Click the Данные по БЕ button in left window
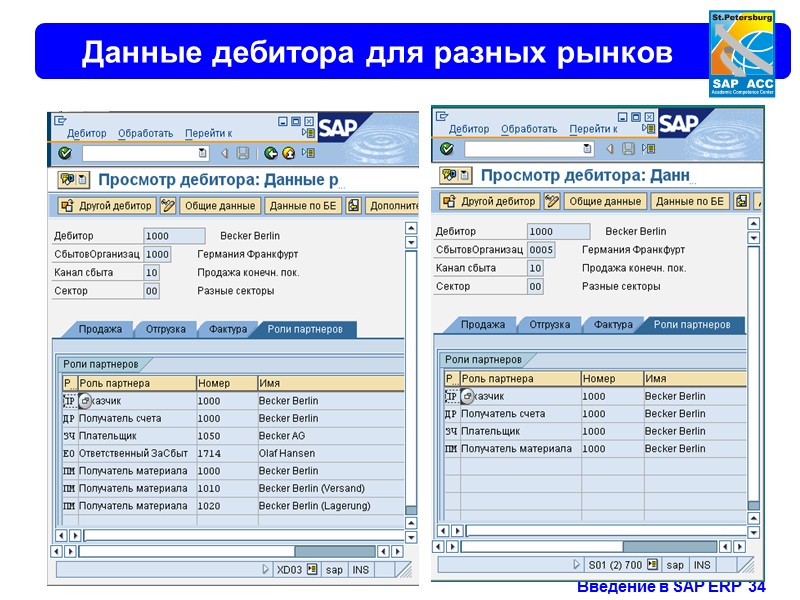 point(303,206)
